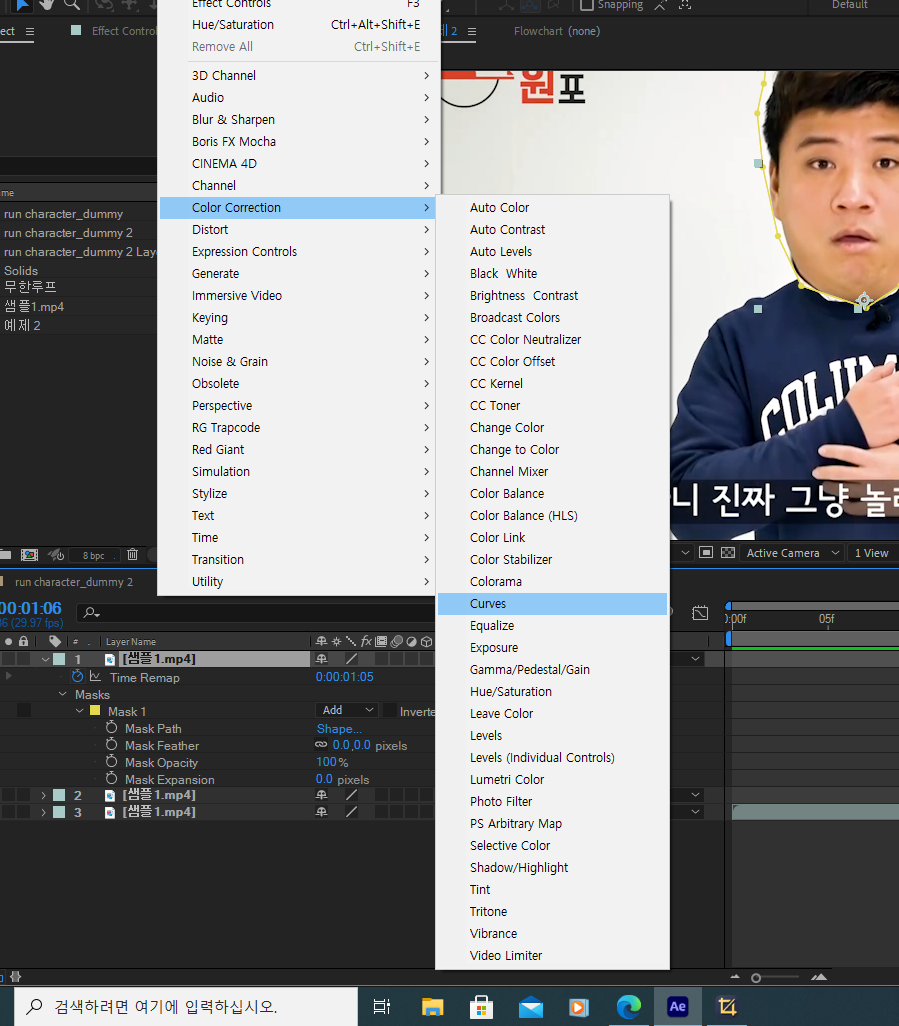Expand layer 2 properties
Image resolution: width=899 pixels, height=1026 pixels.
[x=44, y=795]
